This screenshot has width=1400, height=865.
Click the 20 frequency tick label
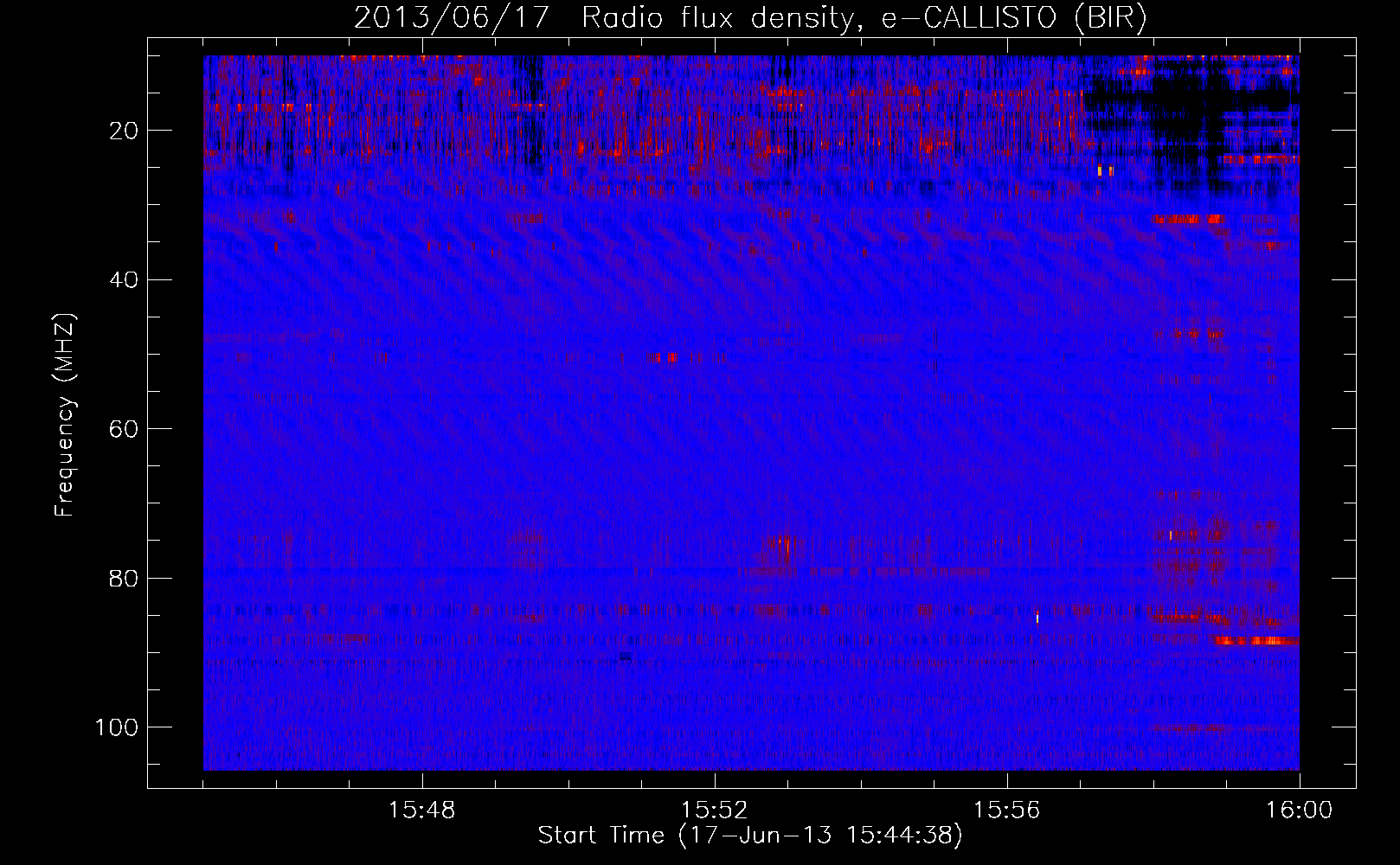[x=125, y=131]
